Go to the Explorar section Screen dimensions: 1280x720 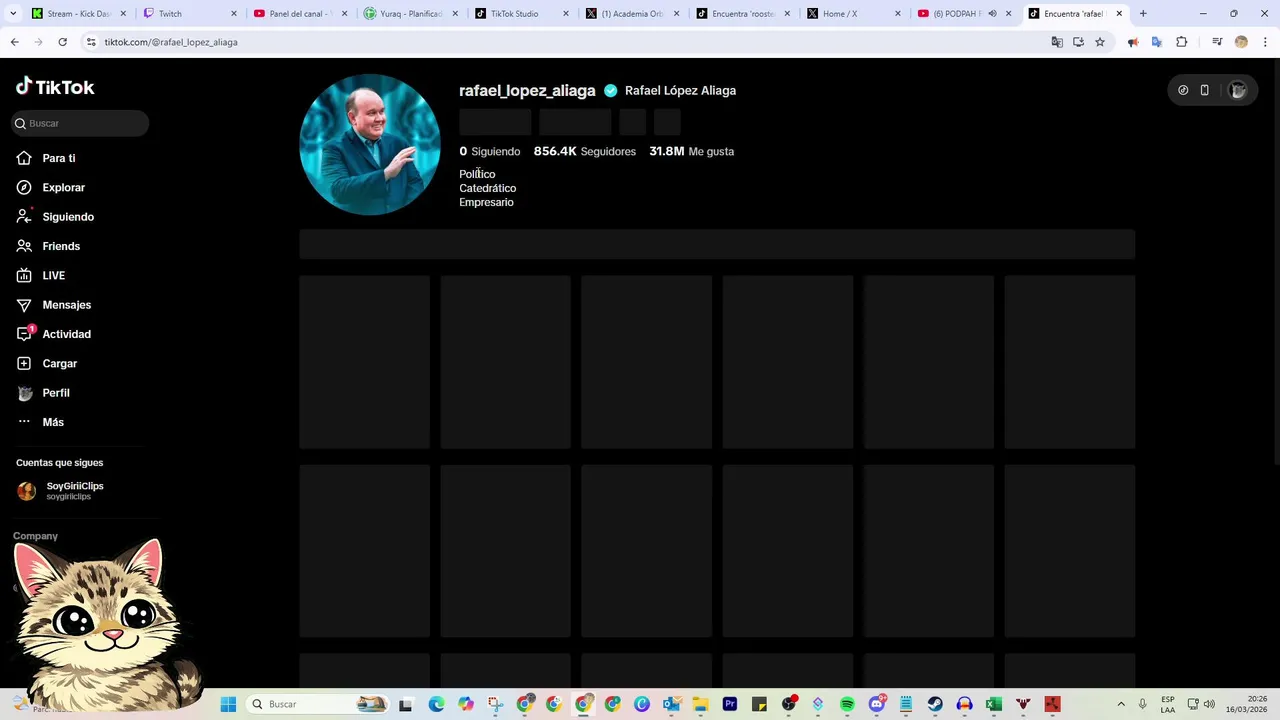(63, 187)
